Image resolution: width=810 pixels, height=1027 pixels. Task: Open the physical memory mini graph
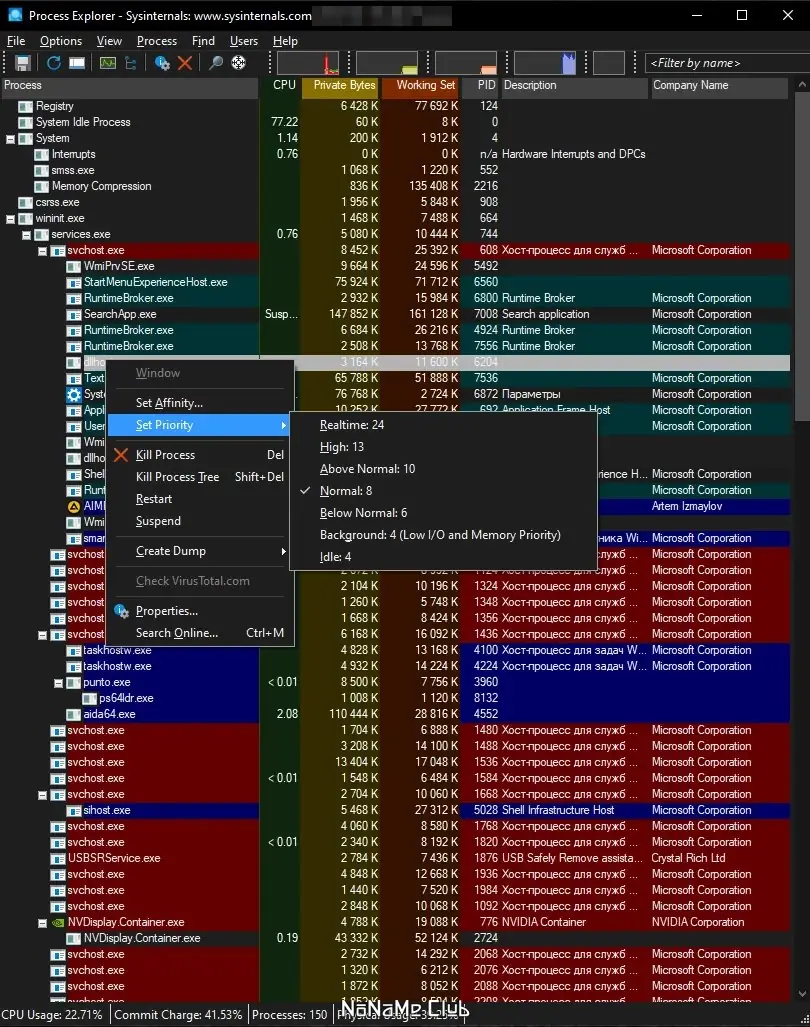(466, 63)
